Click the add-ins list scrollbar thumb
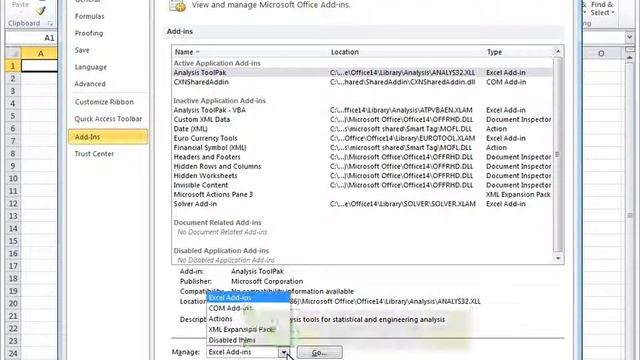The image size is (640, 360). coord(558,154)
